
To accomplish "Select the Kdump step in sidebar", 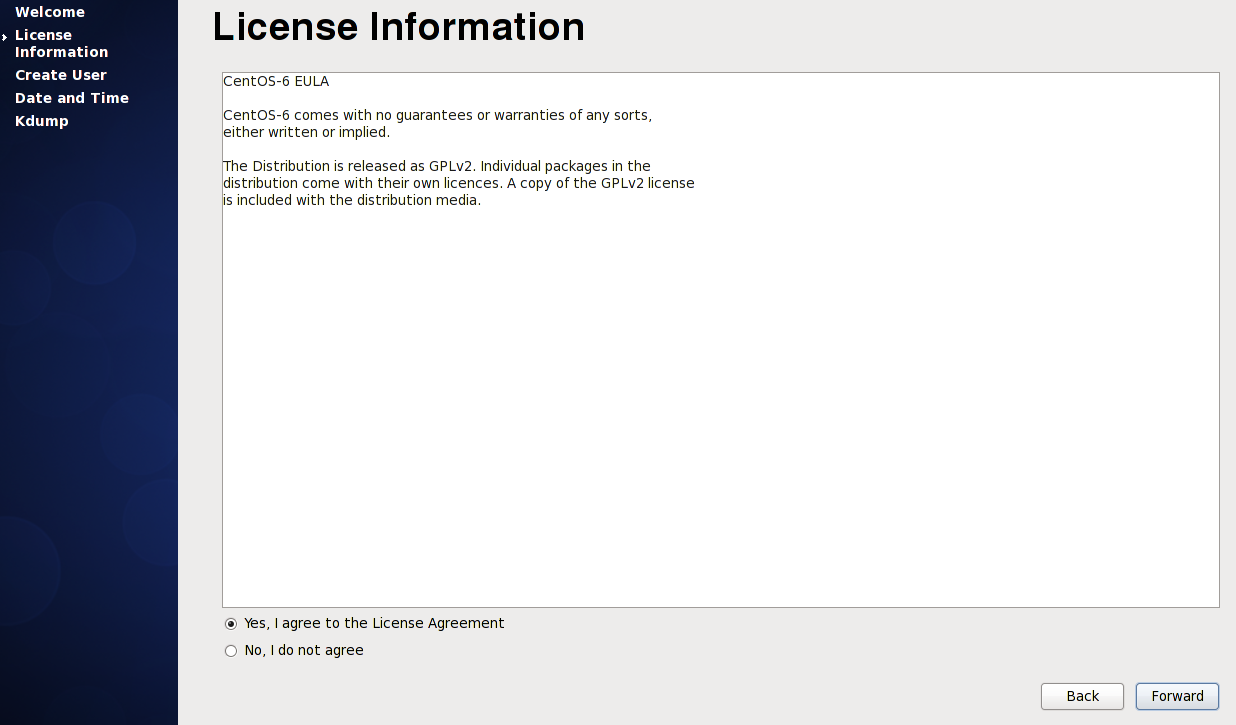I will click(42, 121).
